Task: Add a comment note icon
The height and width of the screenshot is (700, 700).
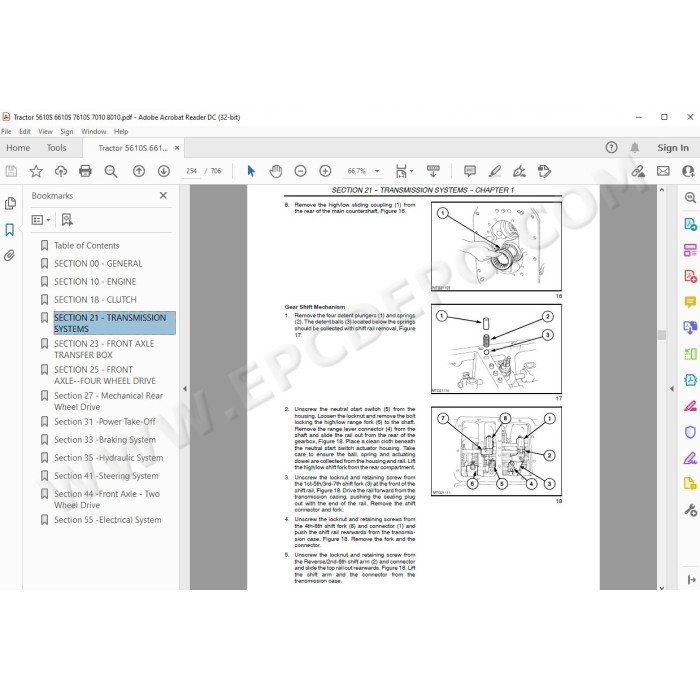Action: click(470, 171)
